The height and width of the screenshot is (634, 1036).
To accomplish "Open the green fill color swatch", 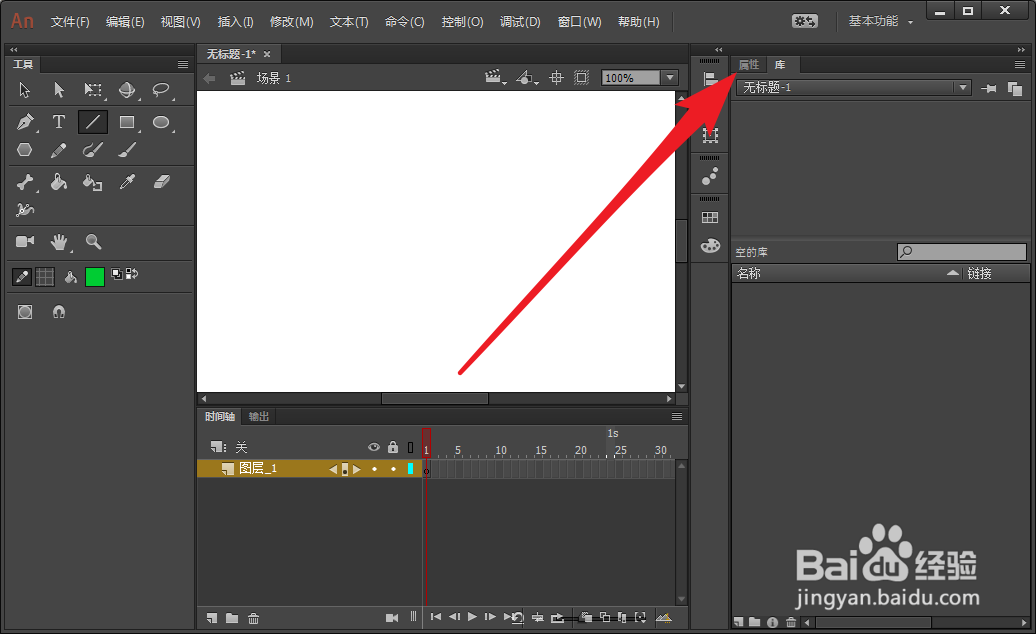I will [x=94, y=277].
